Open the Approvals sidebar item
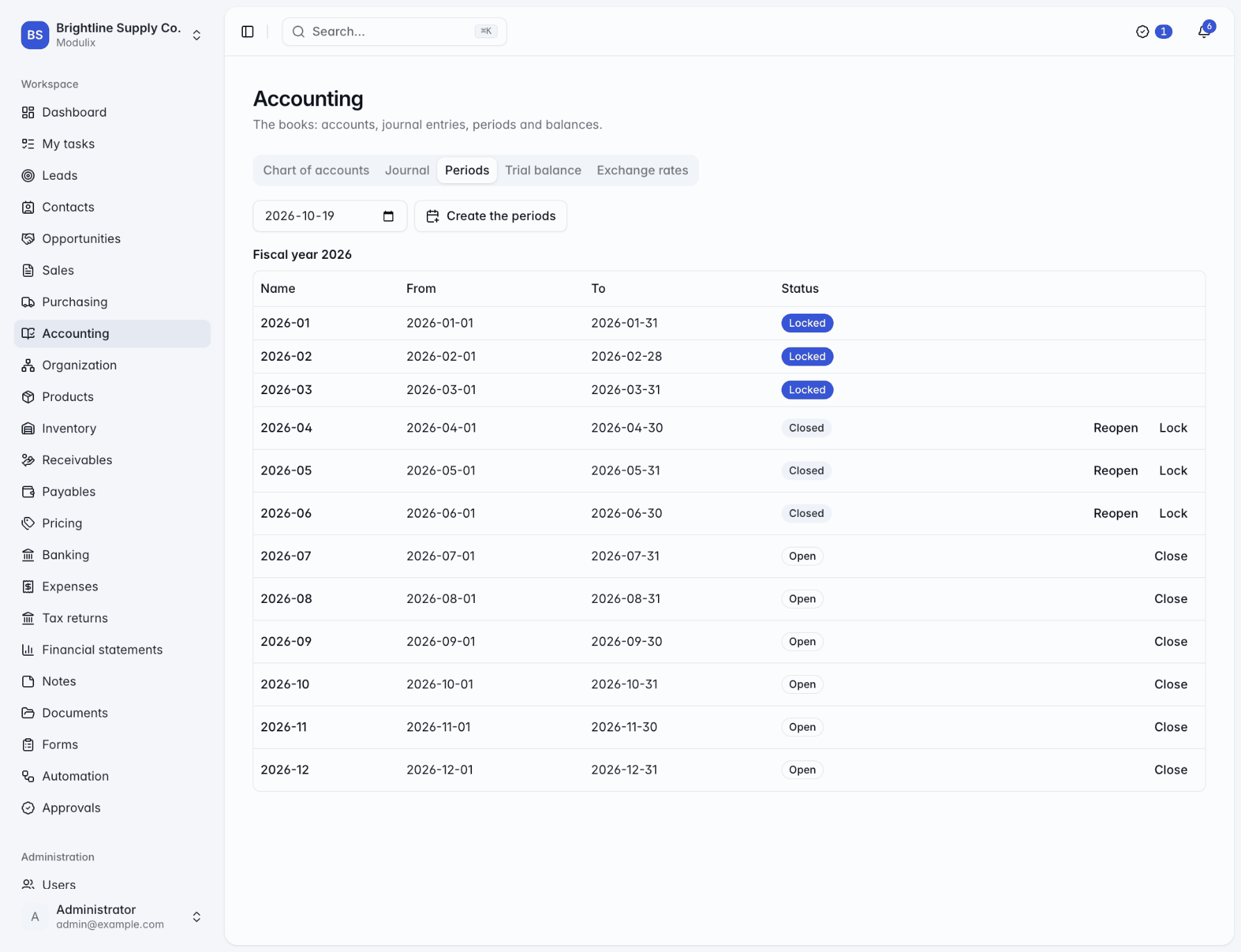Viewport: 1241px width, 952px height. (112, 808)
